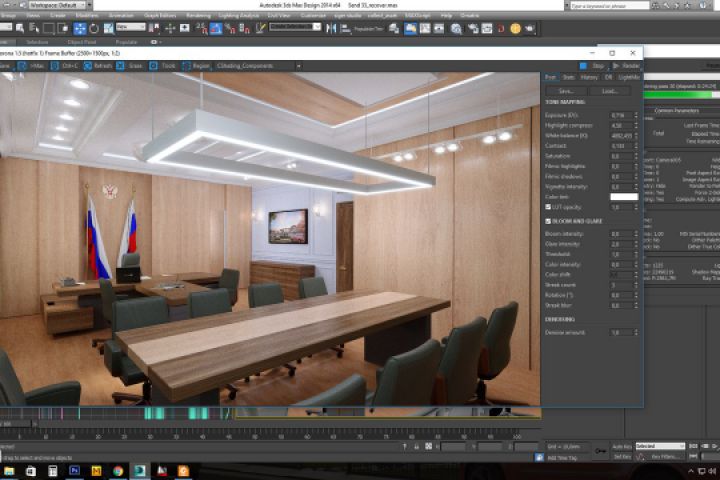Click the Denoise amount stepper arrows
Screen dimensions: 720x480
(x=636, y=332)
